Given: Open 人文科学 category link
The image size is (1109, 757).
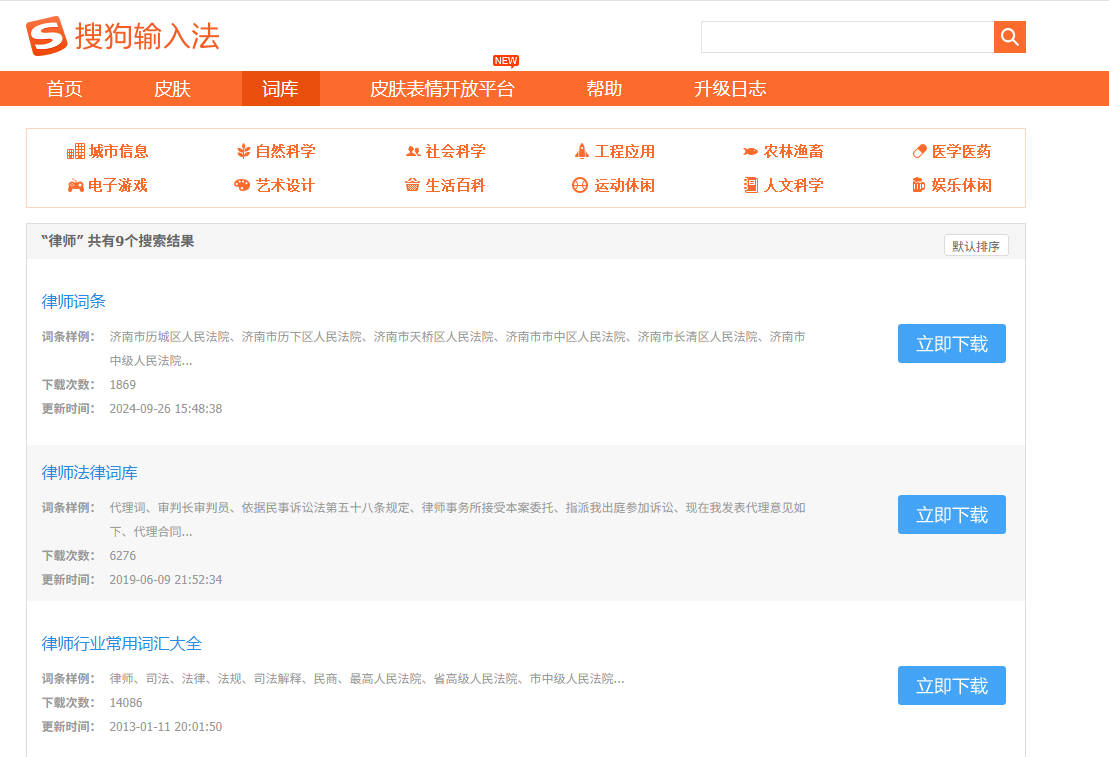Looking at the screenshot, I should 794,185.
